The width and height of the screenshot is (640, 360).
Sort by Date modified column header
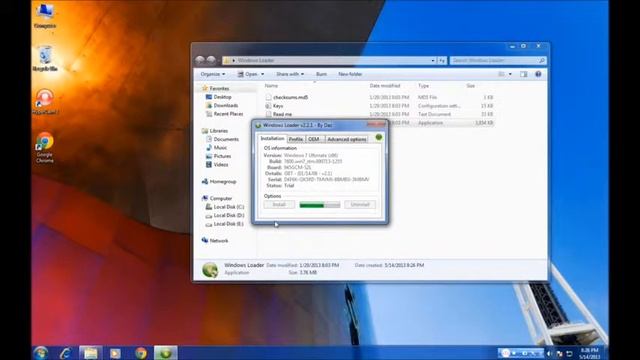point(385,86)
